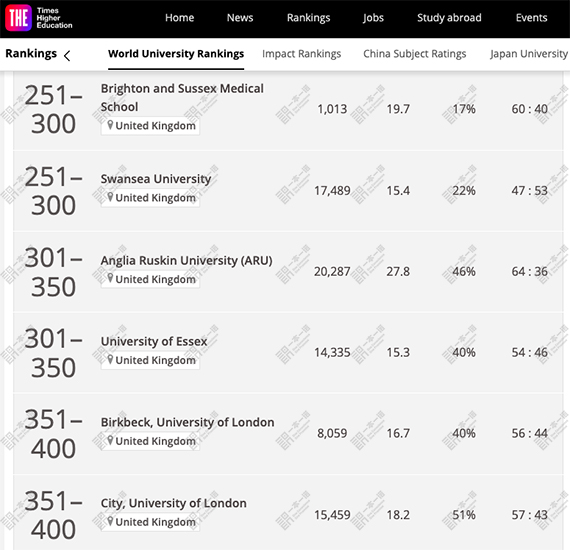
Task: Open the University of Essex link
Action: 154,341
